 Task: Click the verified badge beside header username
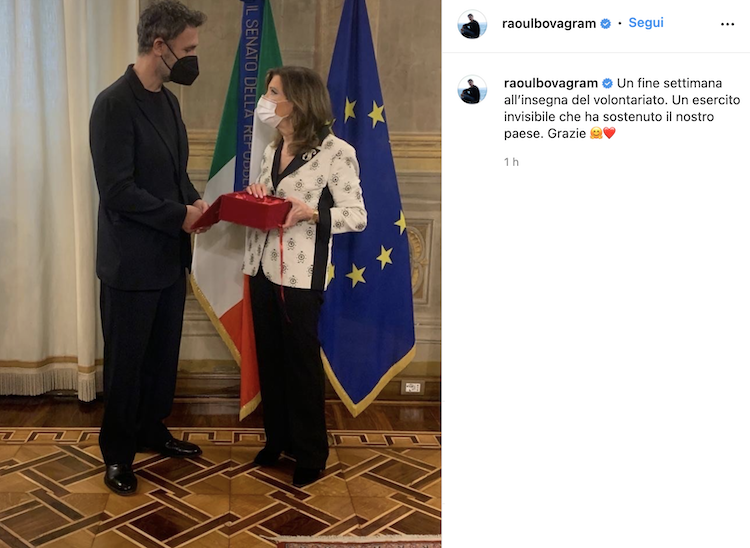606,23
